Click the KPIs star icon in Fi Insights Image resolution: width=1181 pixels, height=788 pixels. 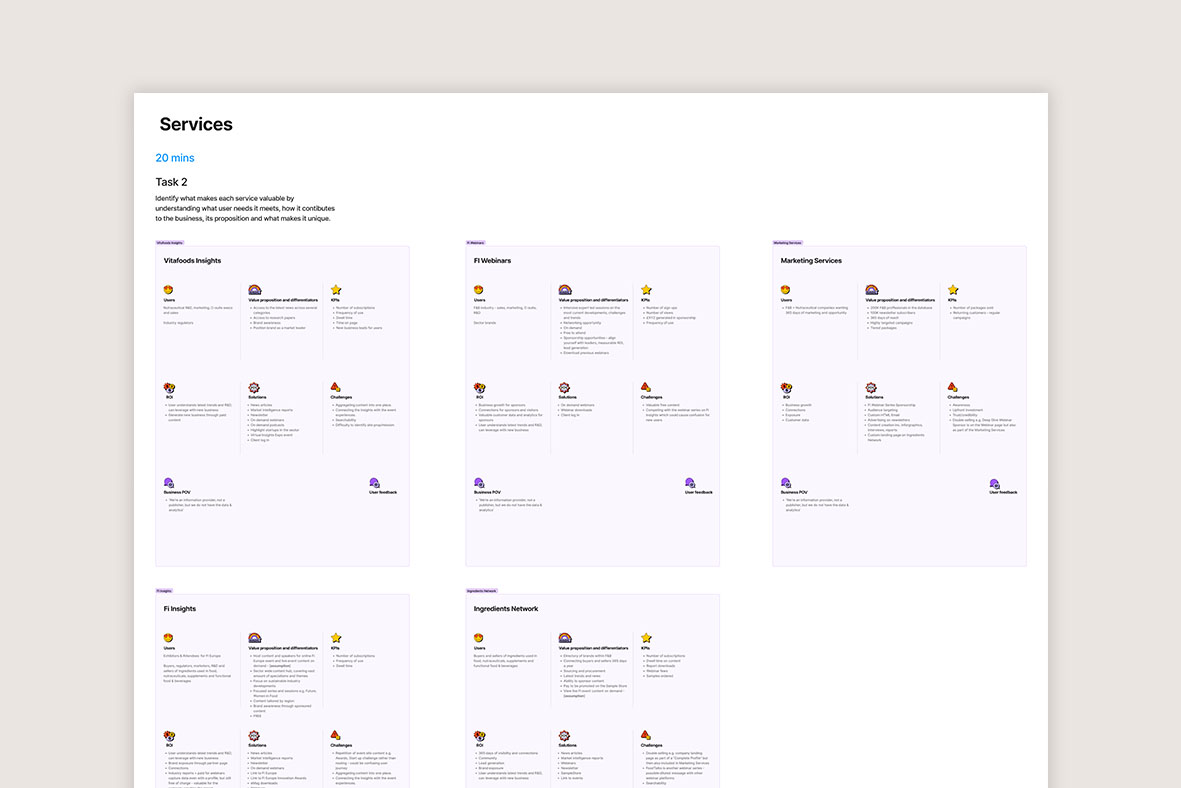pyautogui.click(x=336, y=638)
